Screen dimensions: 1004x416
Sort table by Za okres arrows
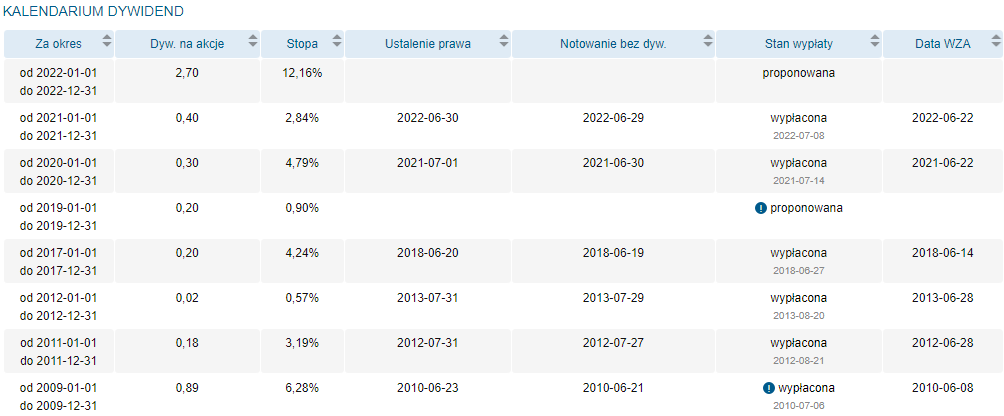[106, 42]
